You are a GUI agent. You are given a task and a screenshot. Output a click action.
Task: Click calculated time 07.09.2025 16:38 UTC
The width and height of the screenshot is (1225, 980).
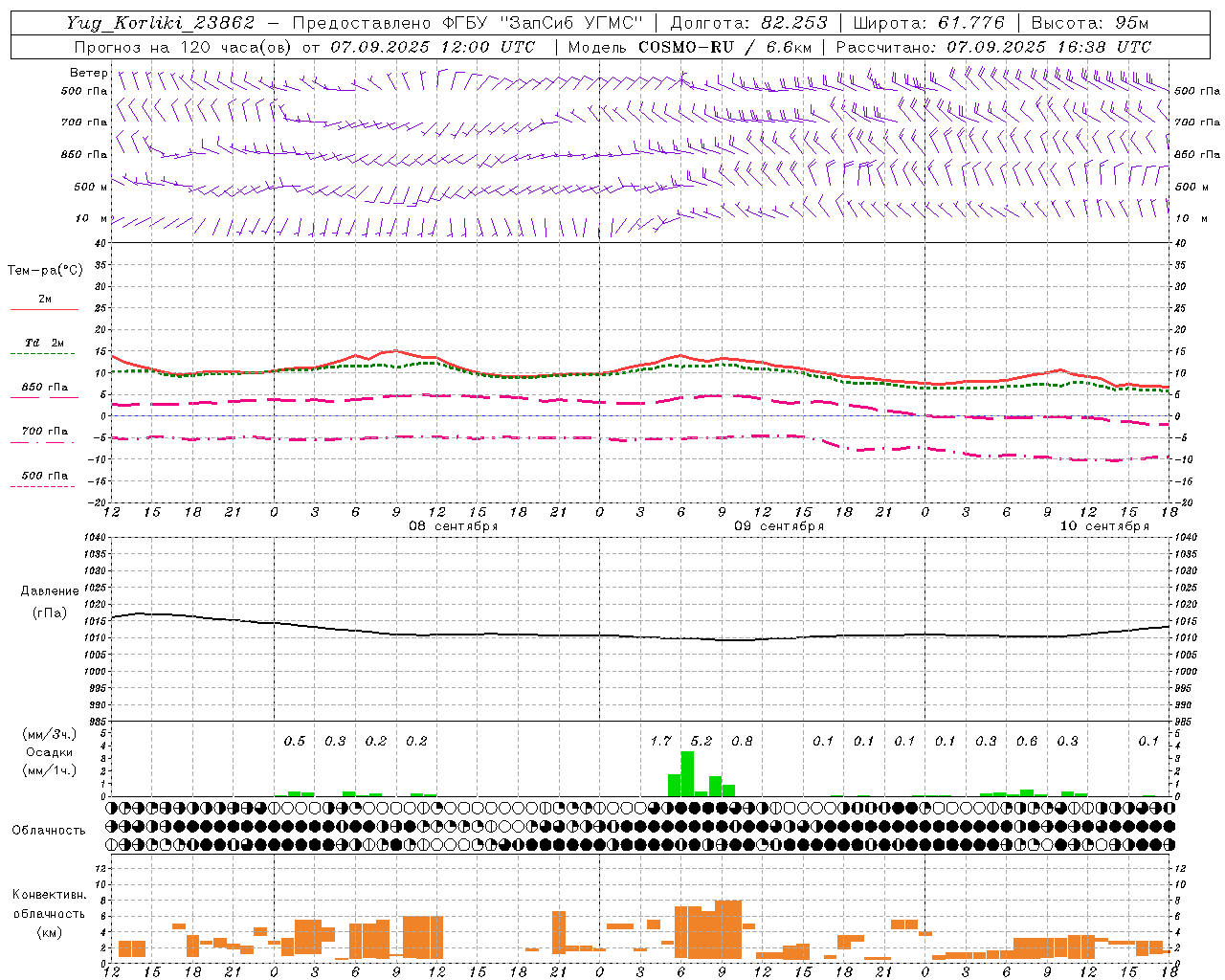[x=1049, y=47]
